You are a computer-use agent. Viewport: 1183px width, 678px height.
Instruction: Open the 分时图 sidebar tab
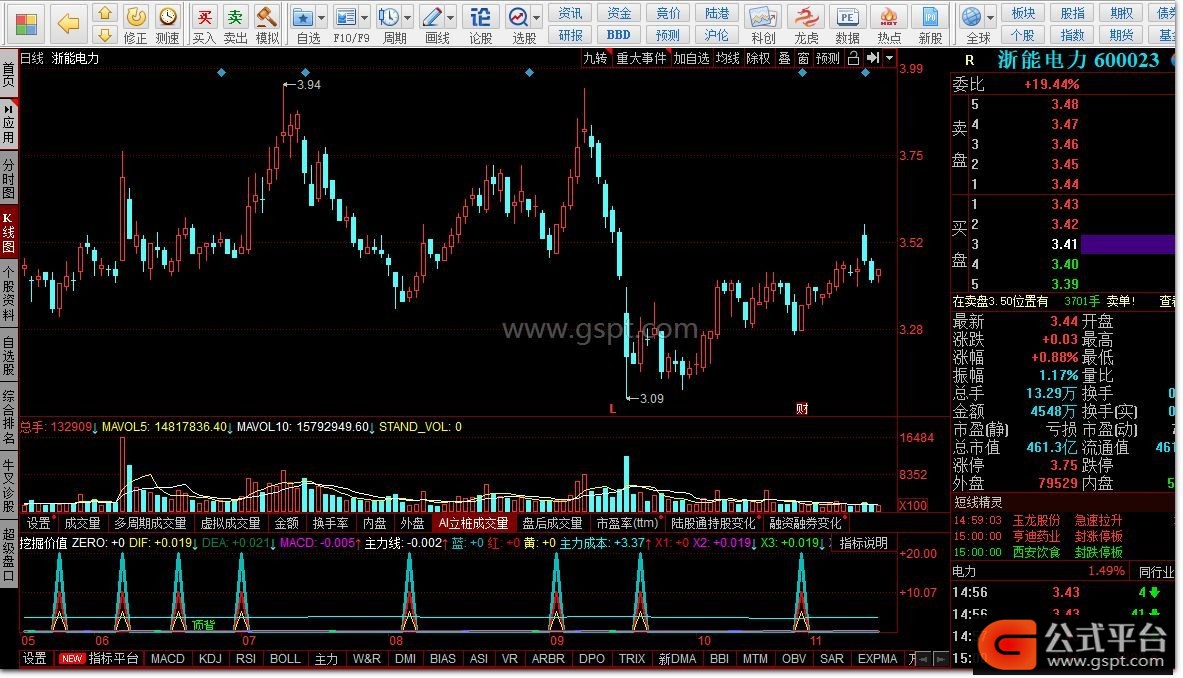point(8,178)
